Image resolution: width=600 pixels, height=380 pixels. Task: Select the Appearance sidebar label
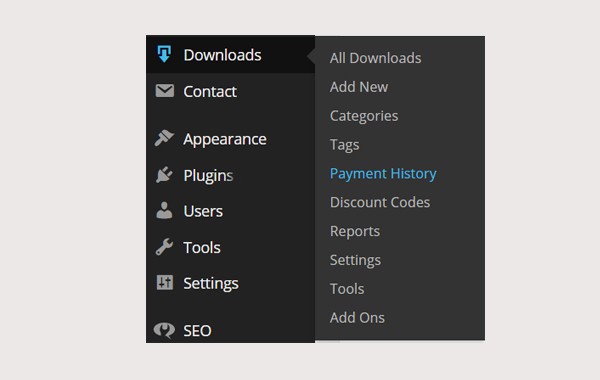(225, 139)
